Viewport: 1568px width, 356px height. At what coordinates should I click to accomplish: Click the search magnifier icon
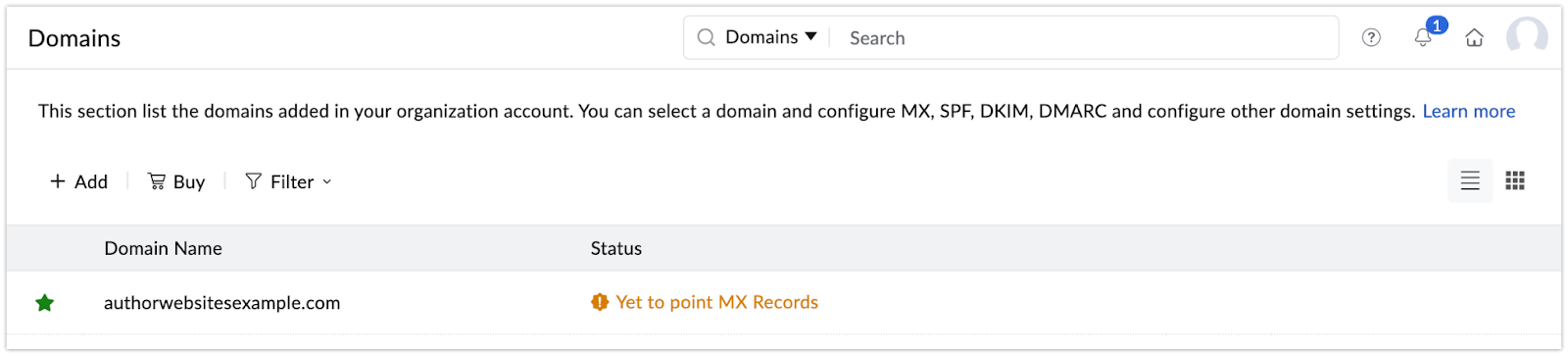click(706, 37)
